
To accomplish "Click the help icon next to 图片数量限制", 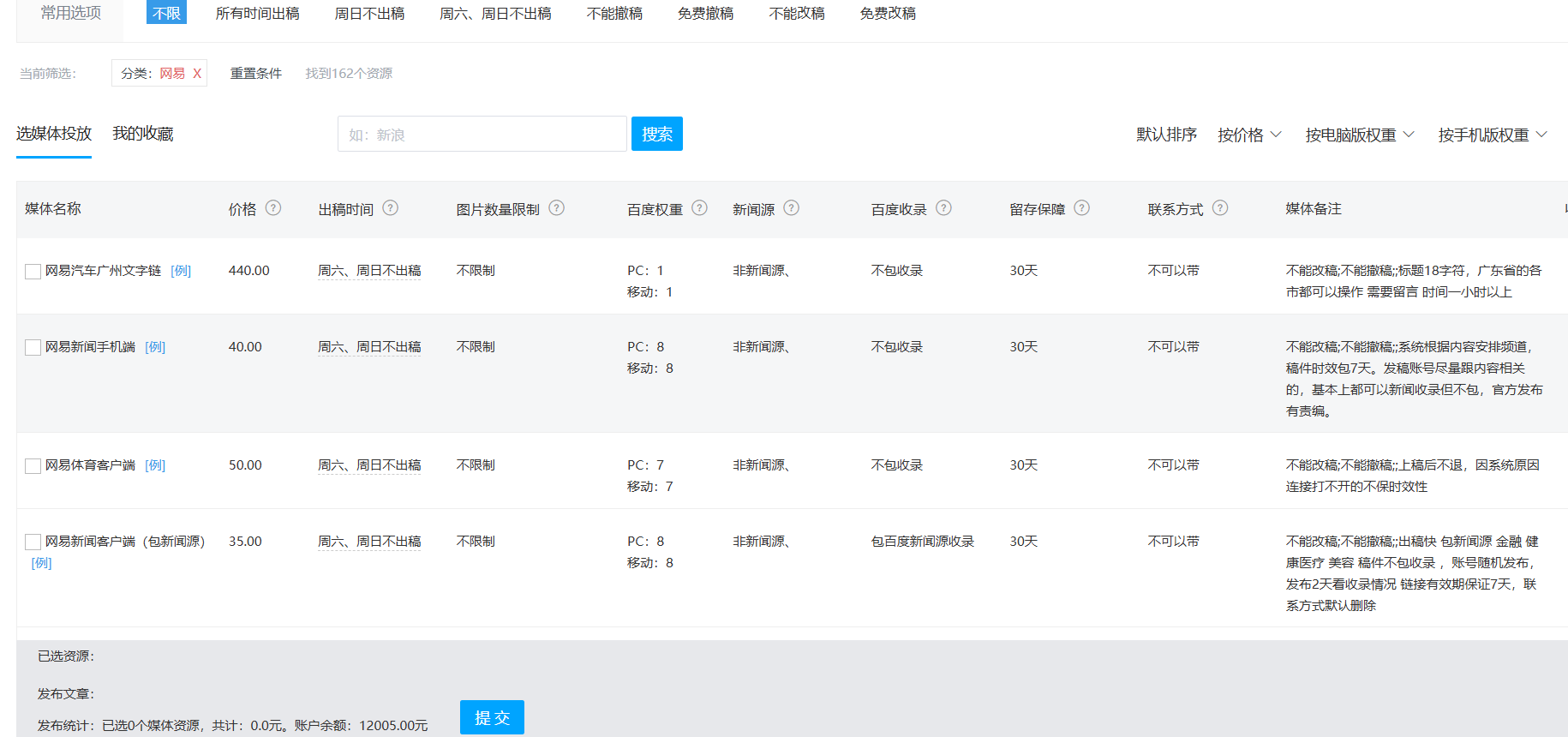I will pyautogui.click(x=557, y=208).
